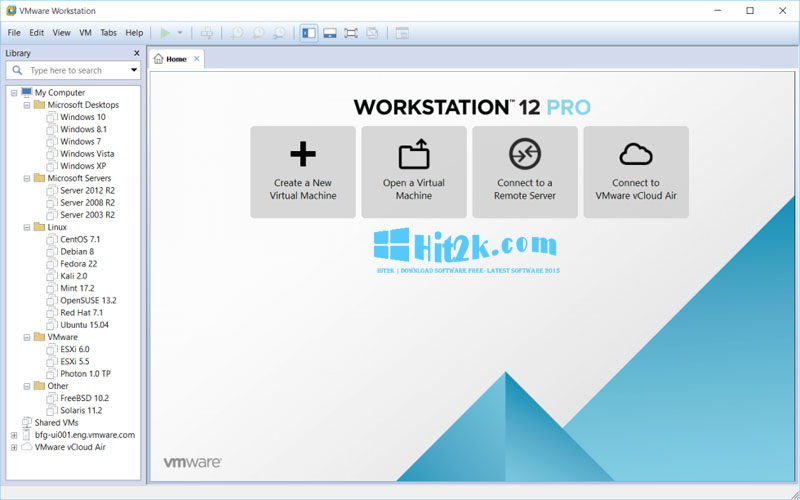Collapse the VMware folder

point(27,338)
